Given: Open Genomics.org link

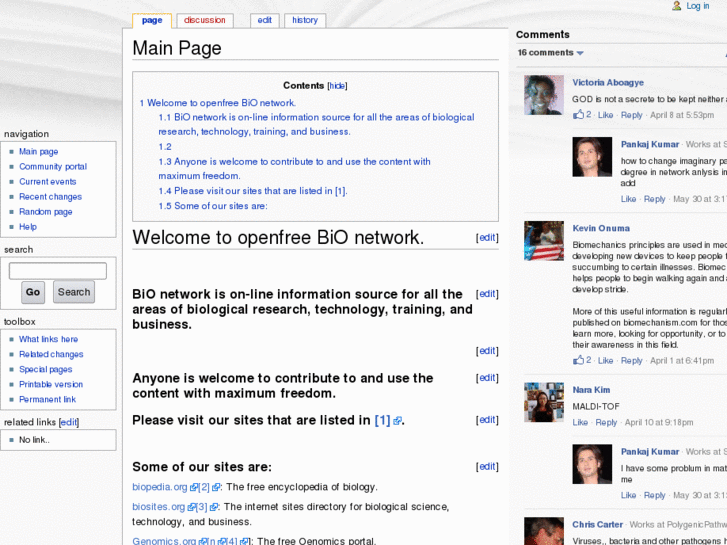Looking at the screenshot, I should (164, 541).
